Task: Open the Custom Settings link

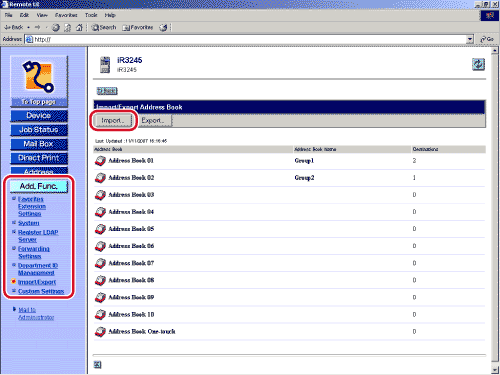Action: [41, 291]
